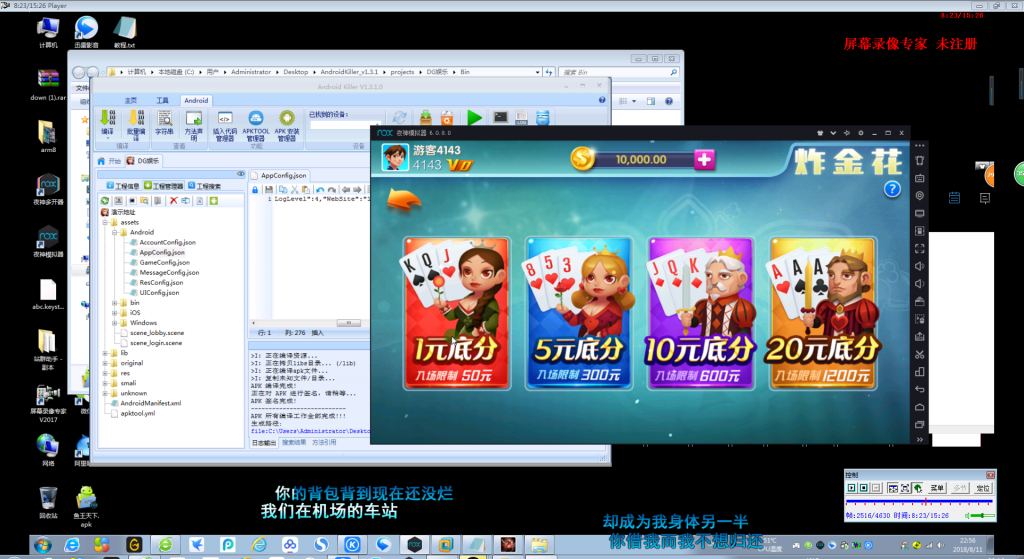Click the Nox fullscreen icon in sidebar
The height and width of the screenshot is (559, 1024).
[x=920, y=248]
